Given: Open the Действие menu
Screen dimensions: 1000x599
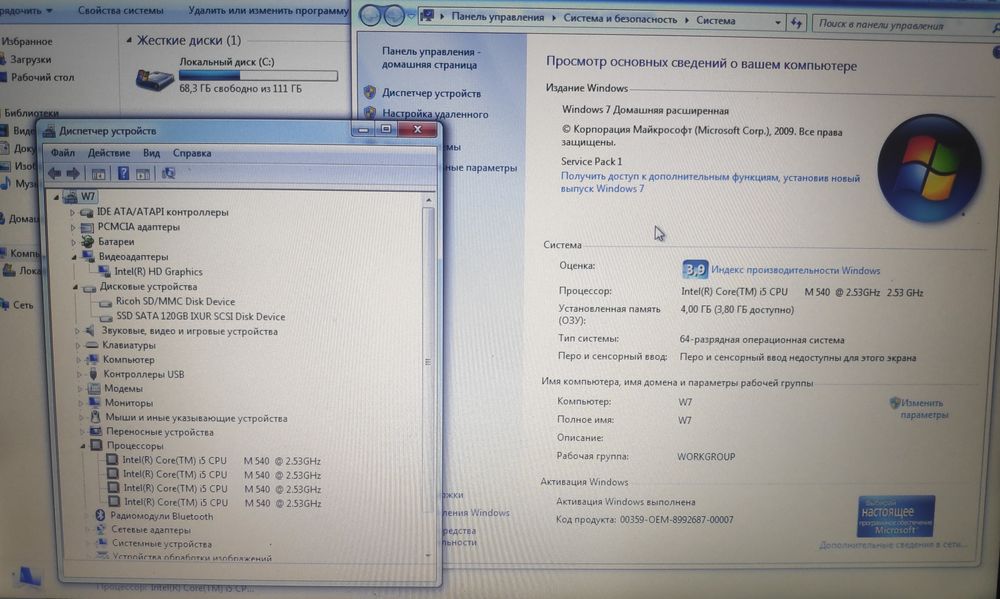Looking at the screenshot, I should [108, 153].
